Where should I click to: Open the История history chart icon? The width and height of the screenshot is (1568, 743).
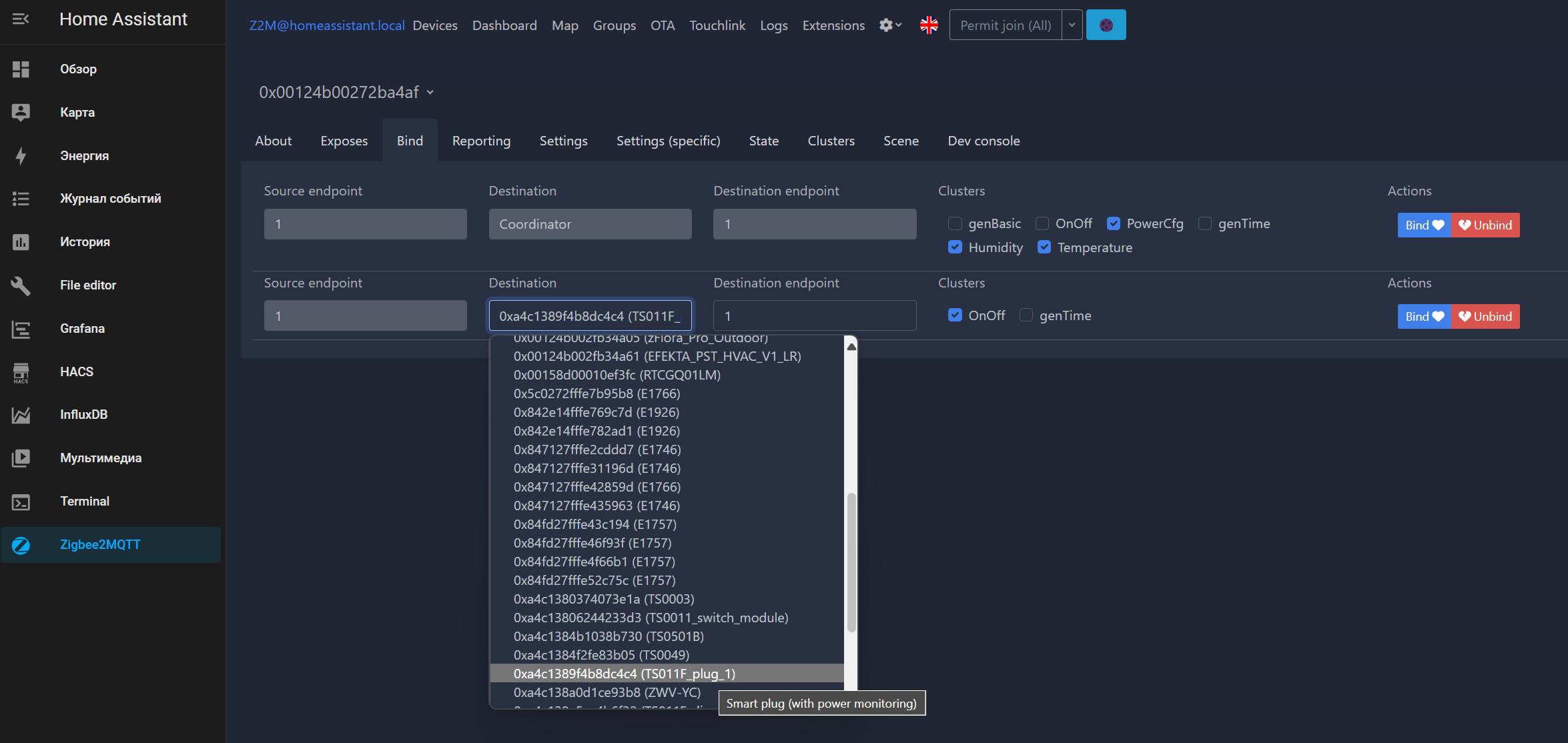tap(21, 242)
